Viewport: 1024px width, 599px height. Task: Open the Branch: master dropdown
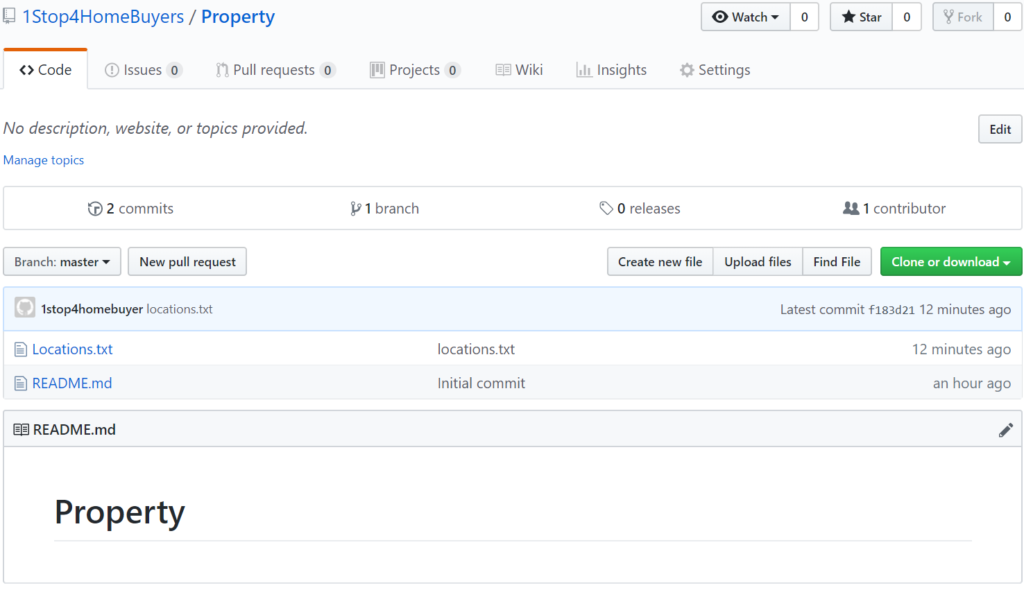click(x=62, y=262)
